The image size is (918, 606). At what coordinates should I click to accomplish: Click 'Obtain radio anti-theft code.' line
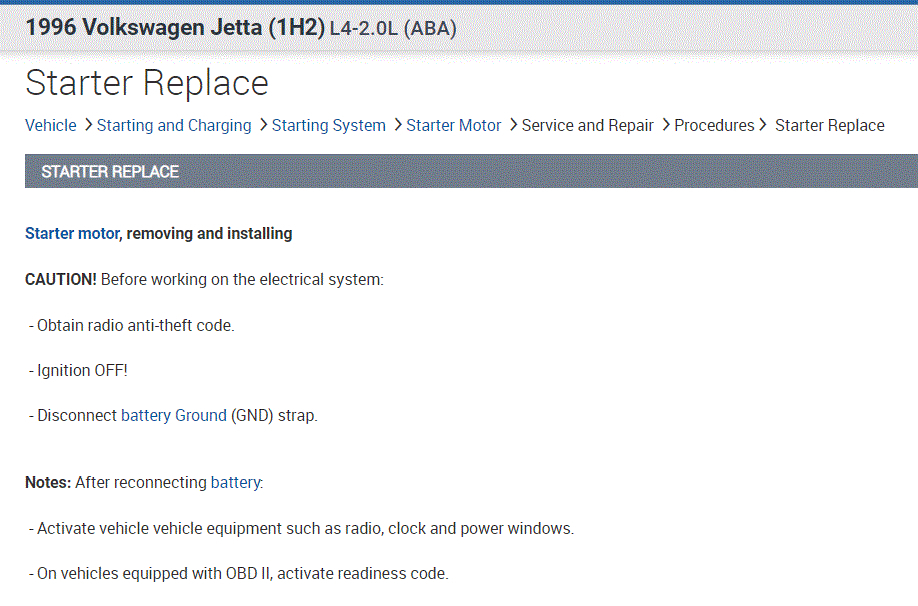tap(132, 326)
